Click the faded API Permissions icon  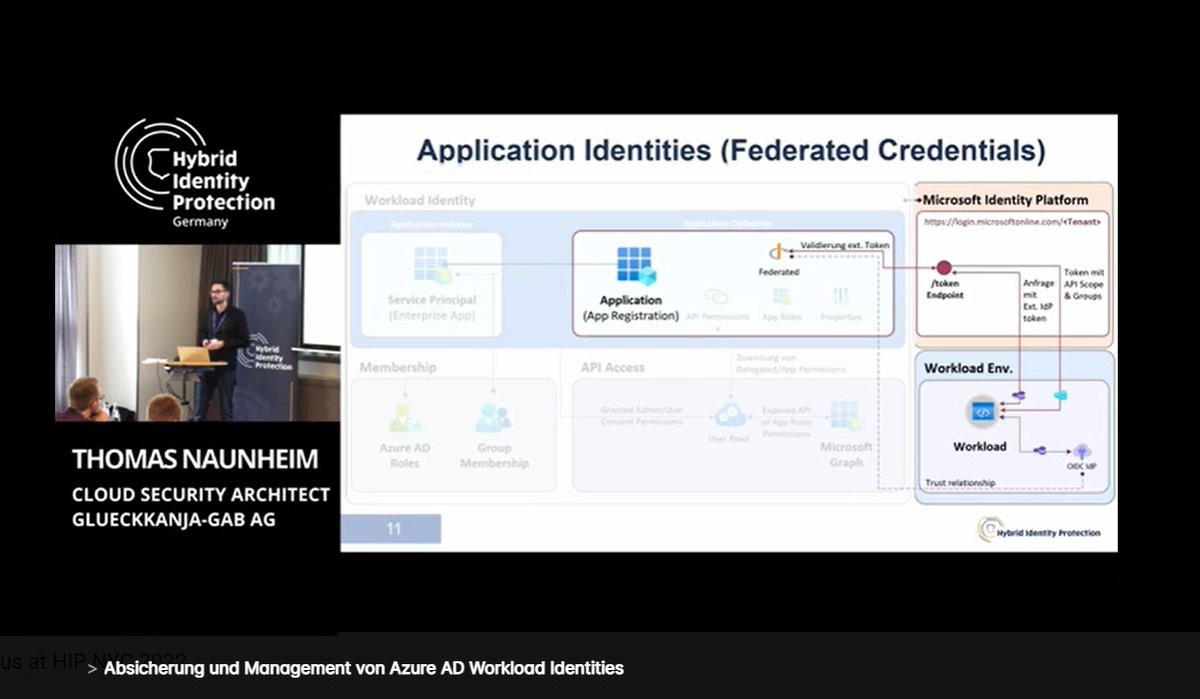(716, 297)
